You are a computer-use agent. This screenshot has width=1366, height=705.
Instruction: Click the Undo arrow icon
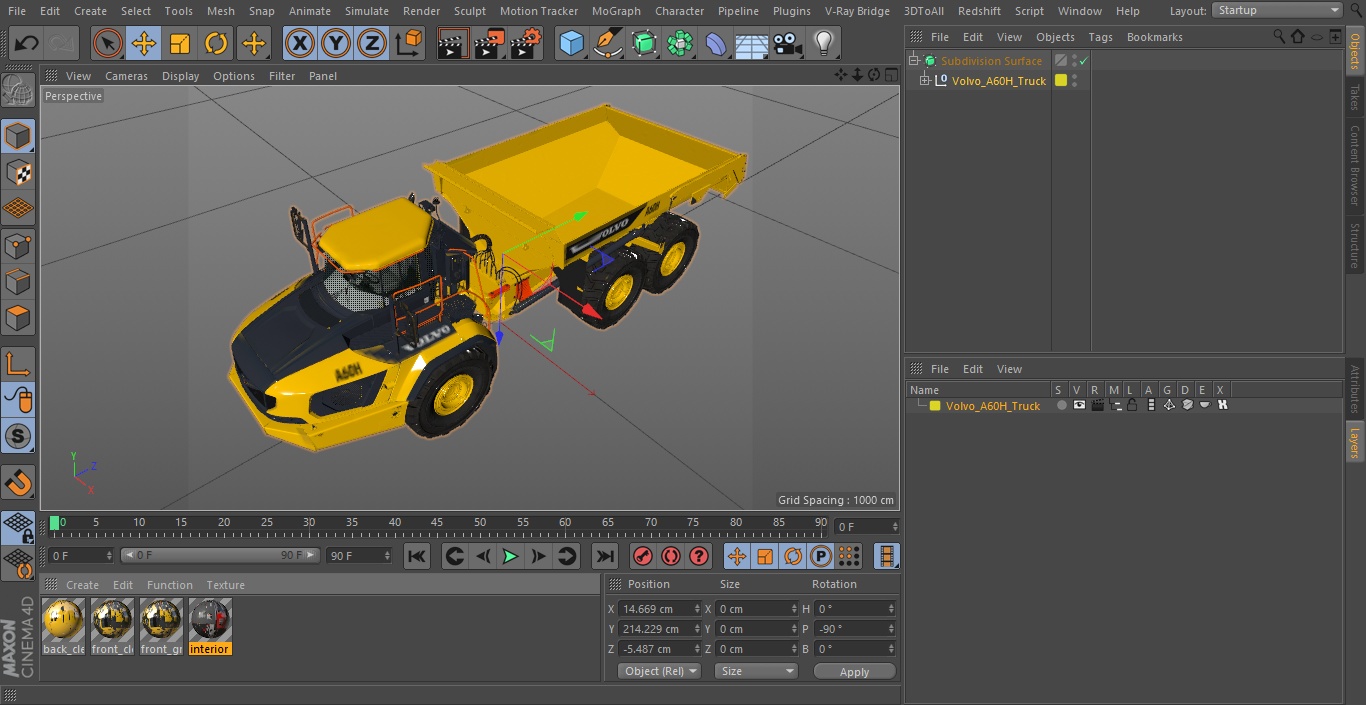(x=27, y=43)
